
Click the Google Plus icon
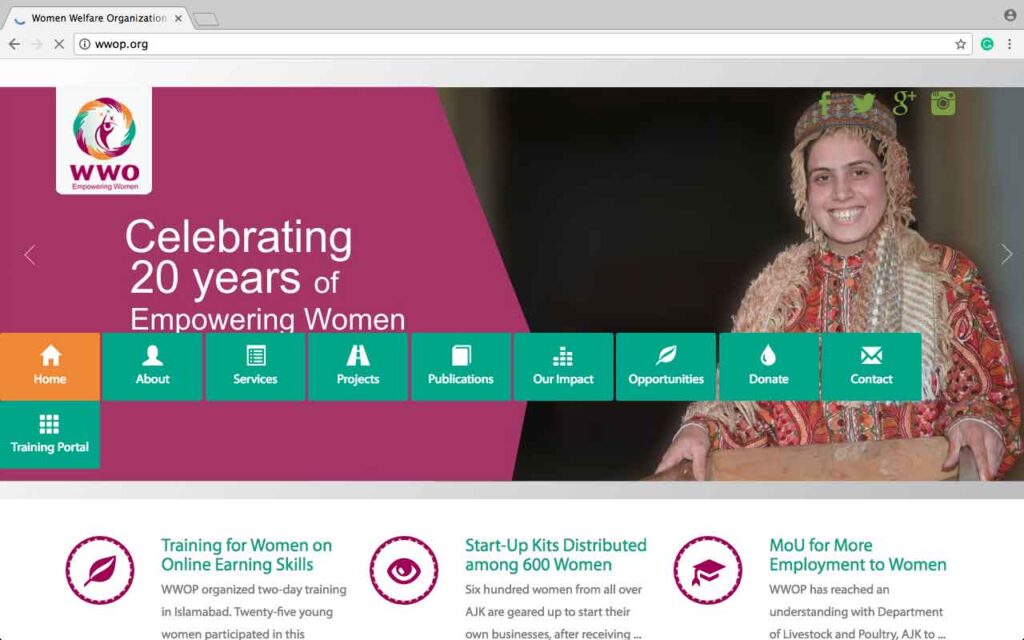pos(904,102)
